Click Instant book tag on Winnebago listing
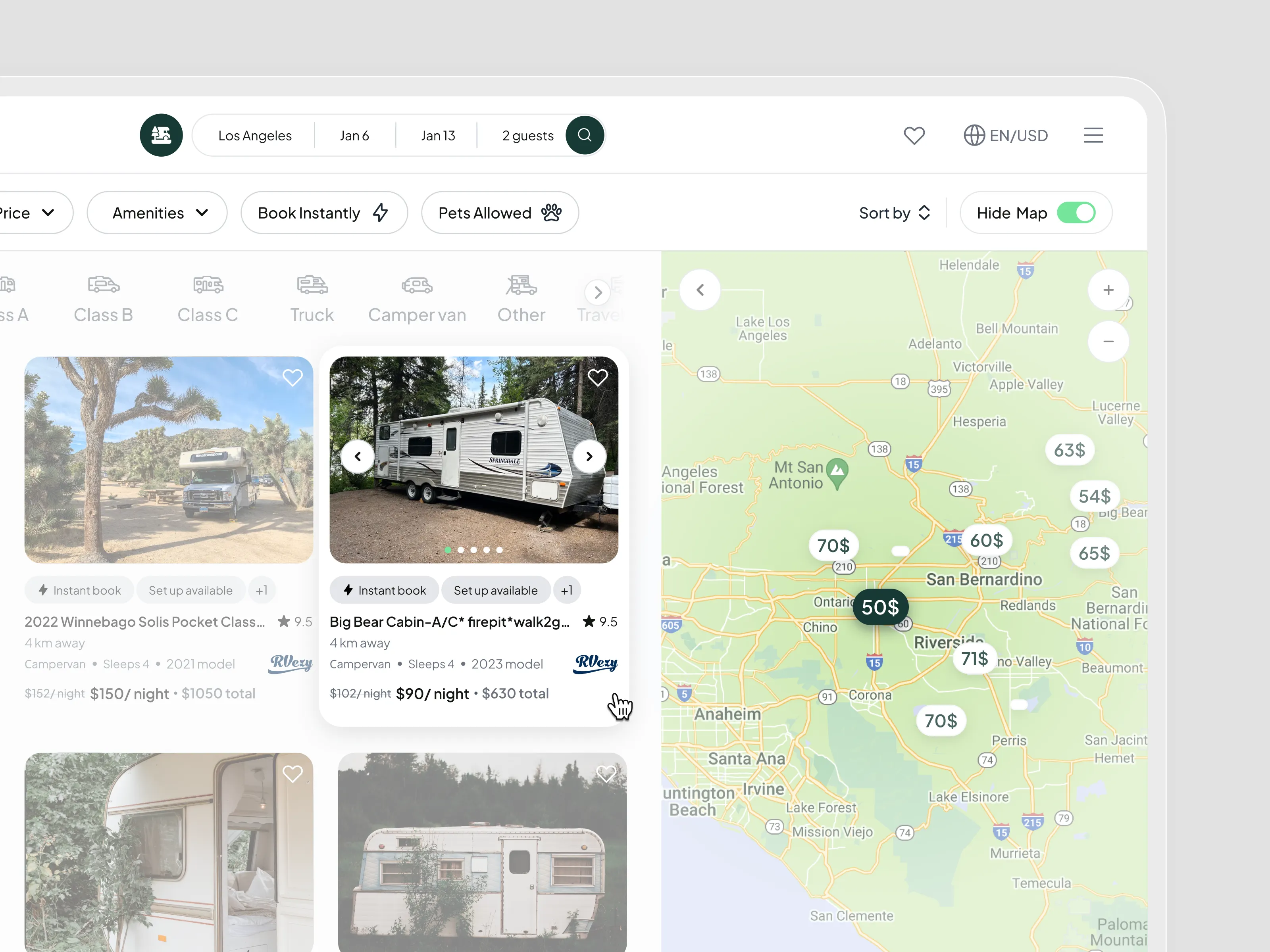Viewport: 1270px width, 952px height. click(79, 591)
